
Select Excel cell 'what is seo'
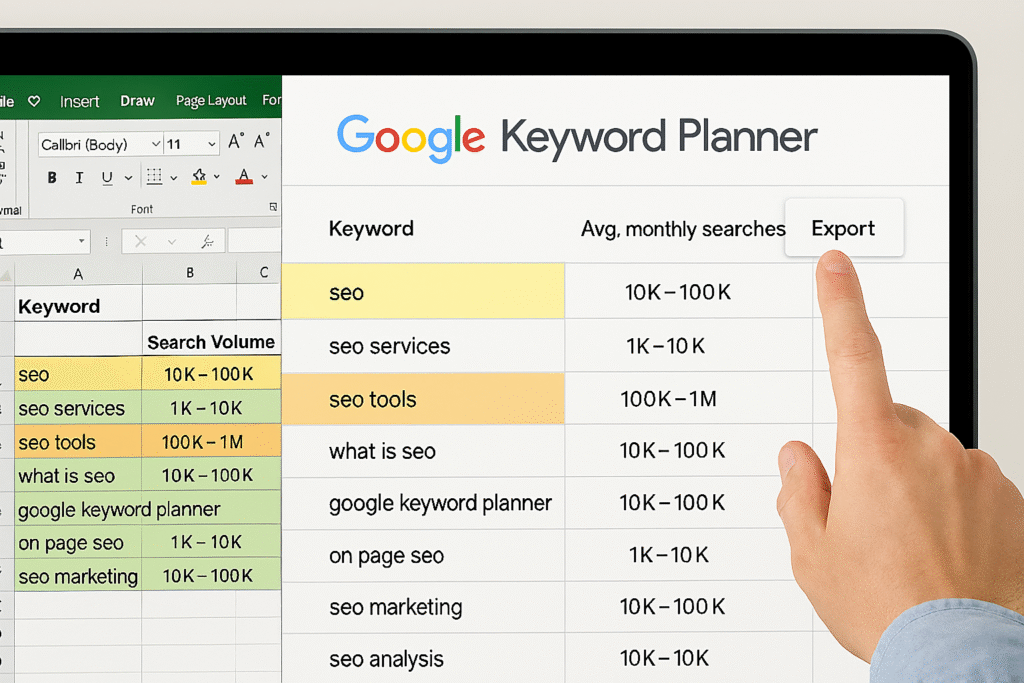coord(78,475)
